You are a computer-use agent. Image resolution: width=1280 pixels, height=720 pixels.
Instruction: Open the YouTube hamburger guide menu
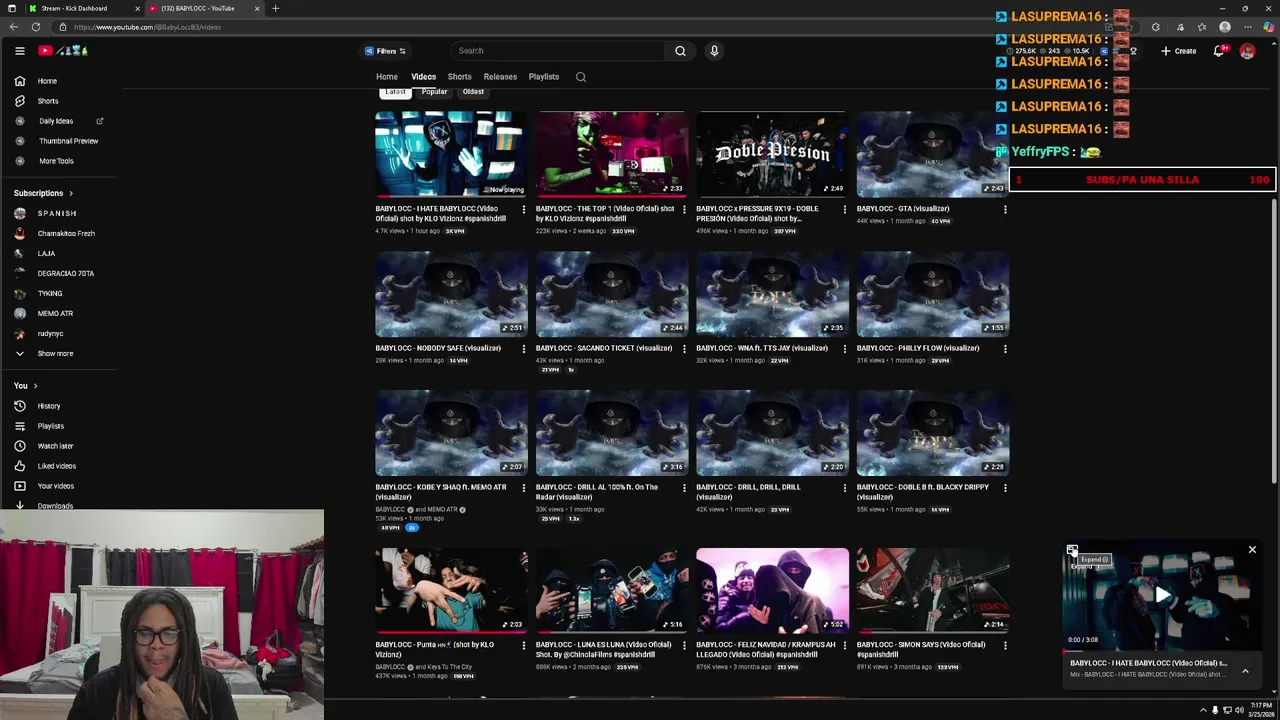click(19, 50)
